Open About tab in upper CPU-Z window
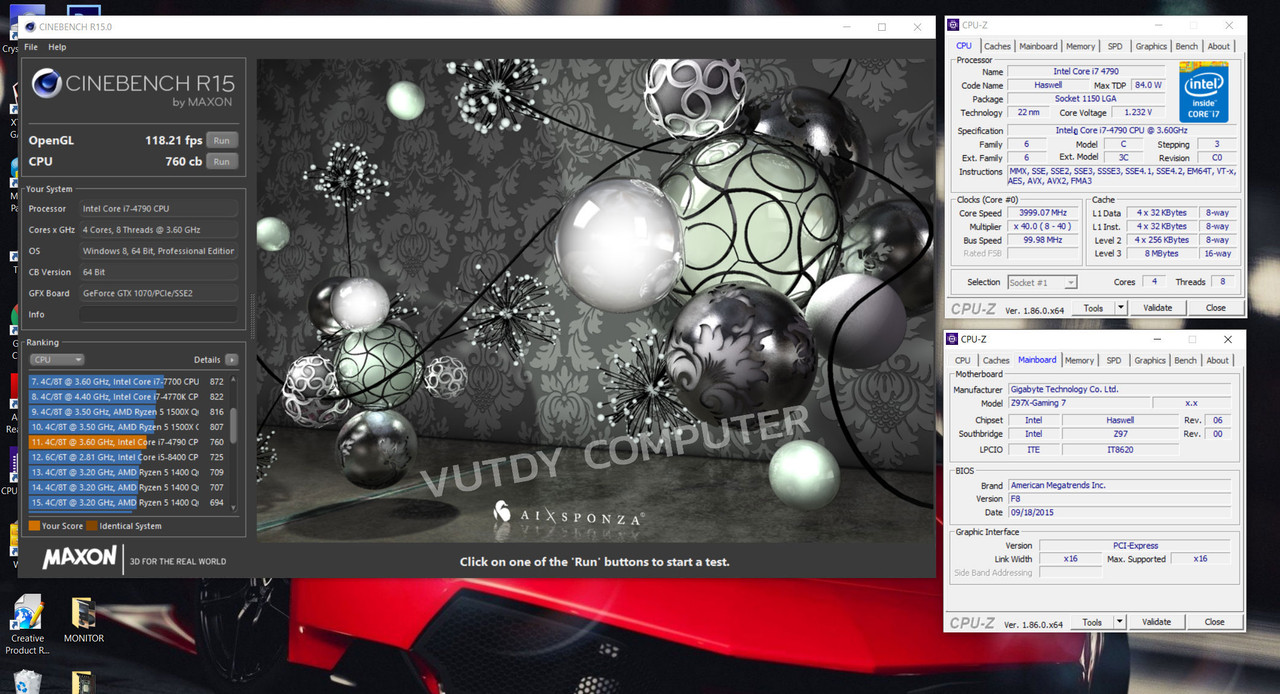Image resolution: width=1280 pixels, height=694 pixels. tap(1219, 46)
